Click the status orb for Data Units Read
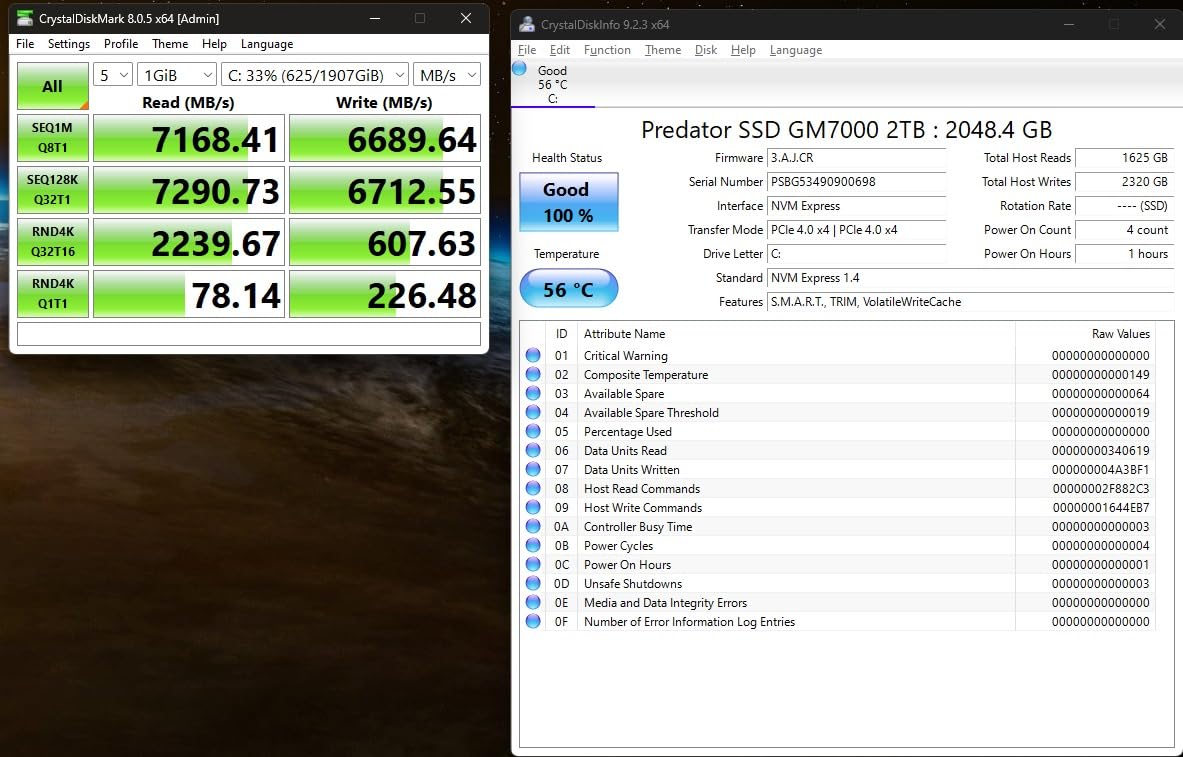The image size is (1183, 757). click(x=533, y=450)
